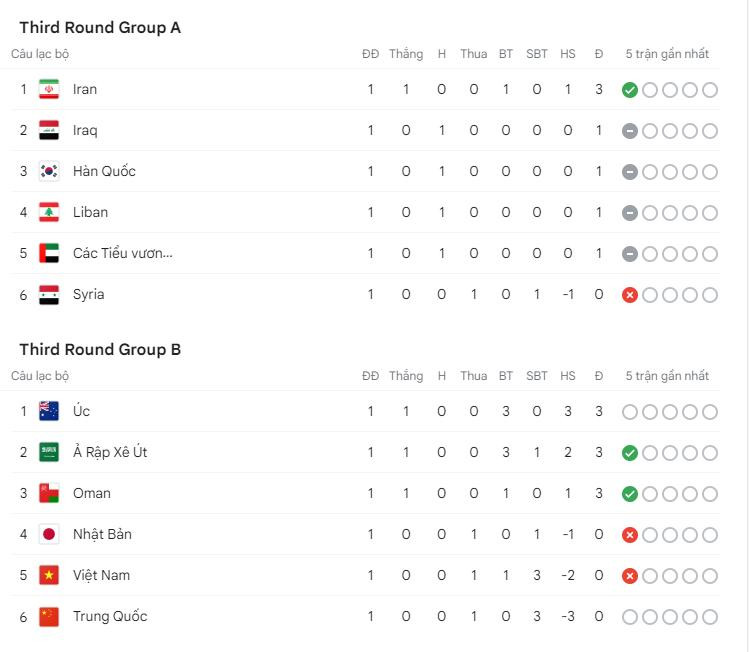Click the Nhật Bản team name
The width and height of the screenshot is (749, 652).
[x=102, y=534]
